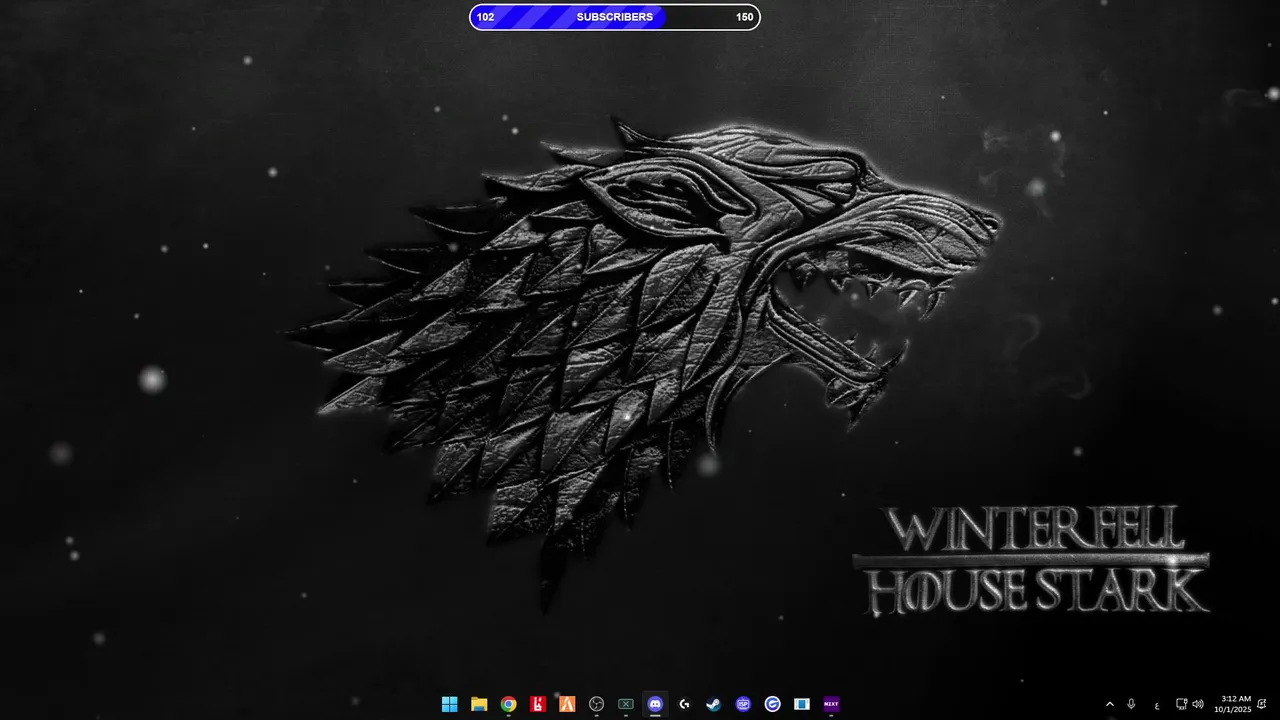1280x720 pixels.
Task: Launch Steam from the taskbar
Action: point(713,704)
